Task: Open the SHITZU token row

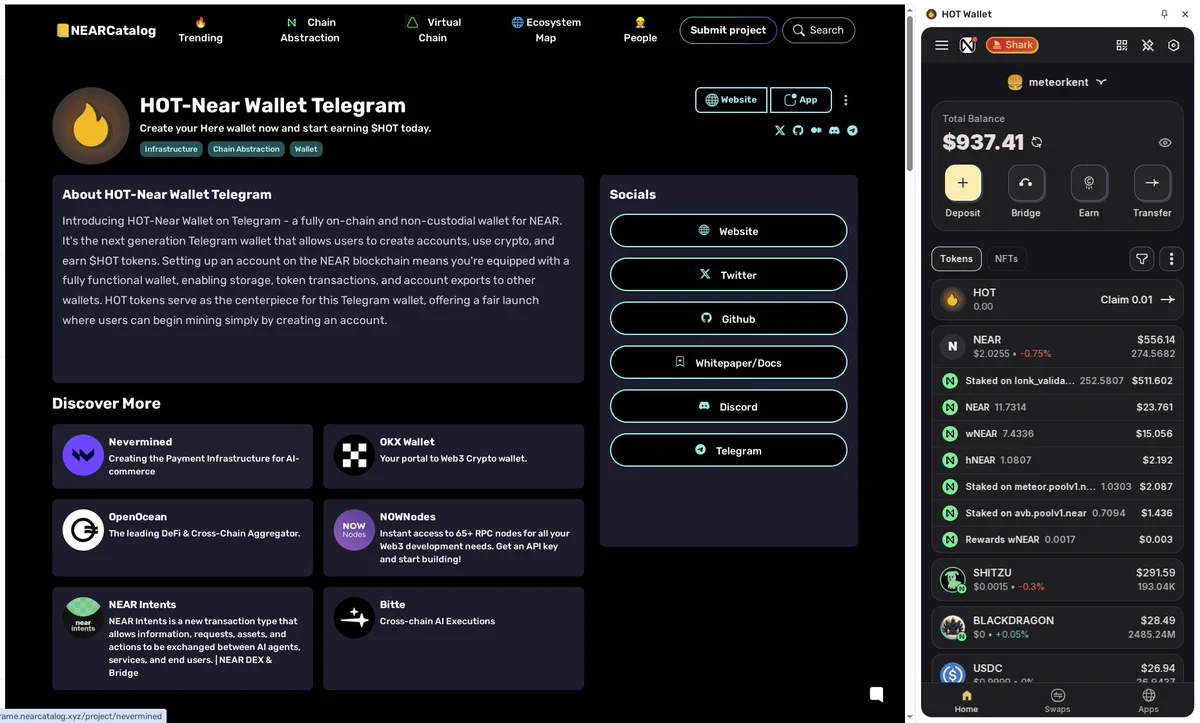Action: 1058,580
